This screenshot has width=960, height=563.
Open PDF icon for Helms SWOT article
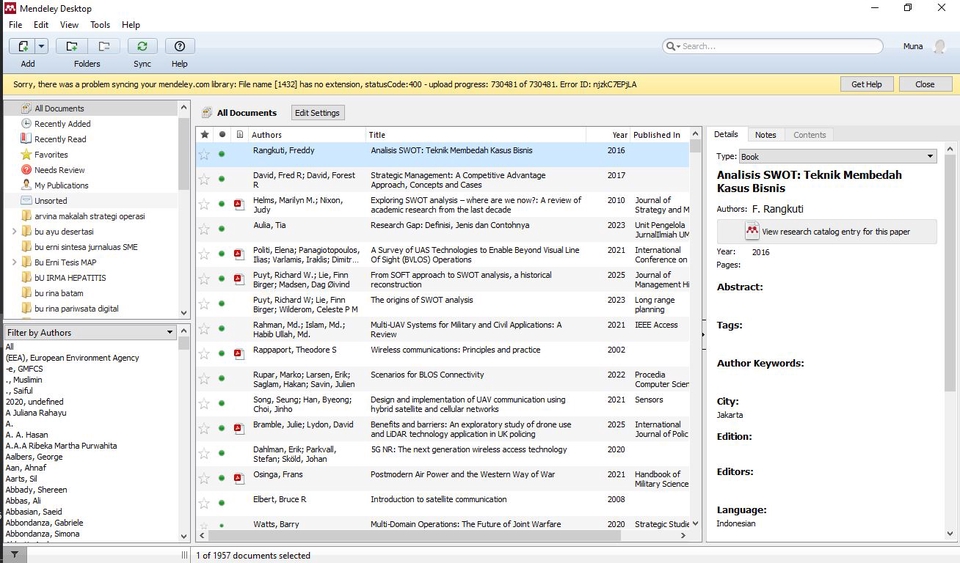(x=239, y=204)
